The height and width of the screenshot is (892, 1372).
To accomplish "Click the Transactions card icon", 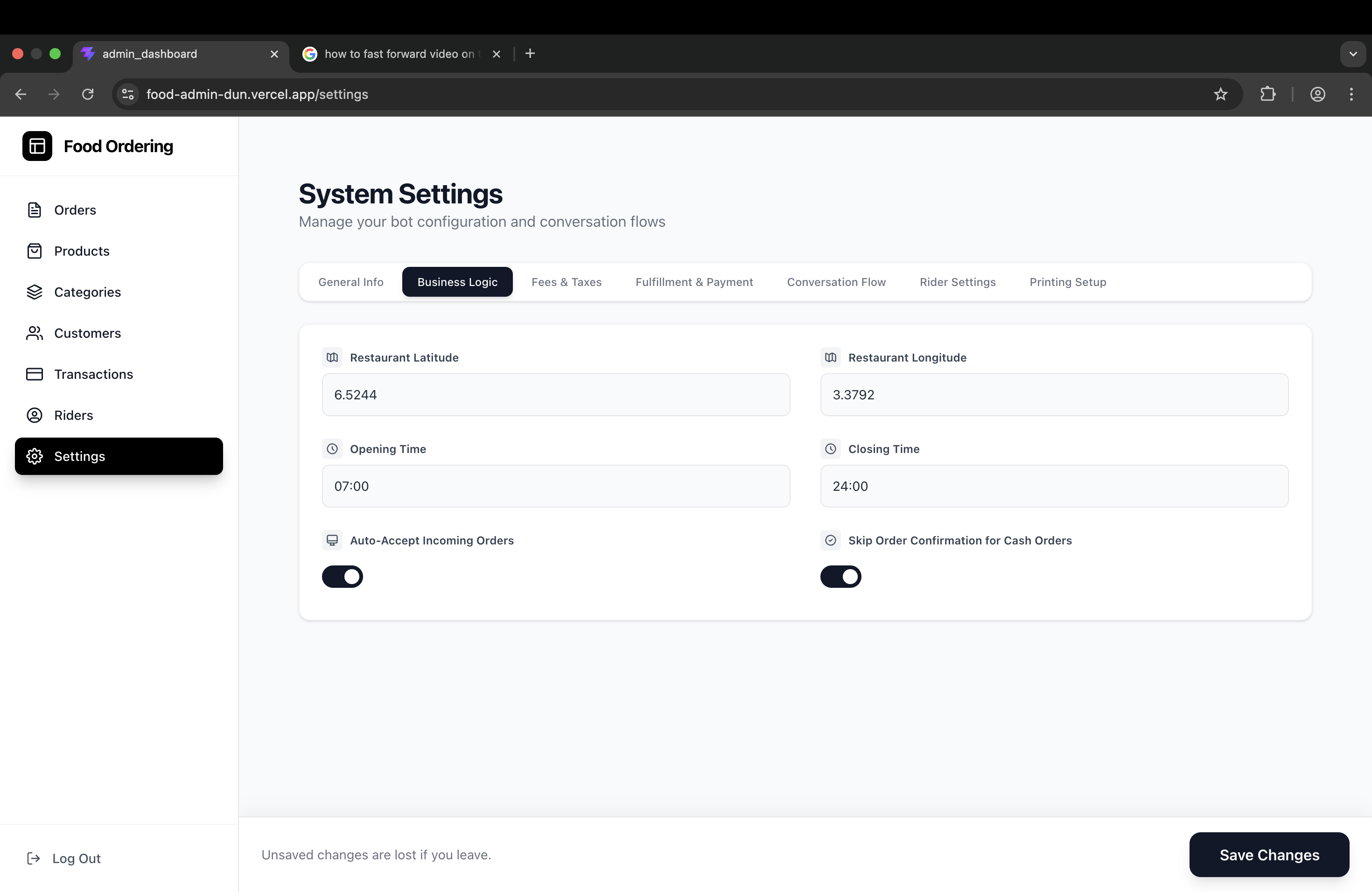I will pos(35,374).
